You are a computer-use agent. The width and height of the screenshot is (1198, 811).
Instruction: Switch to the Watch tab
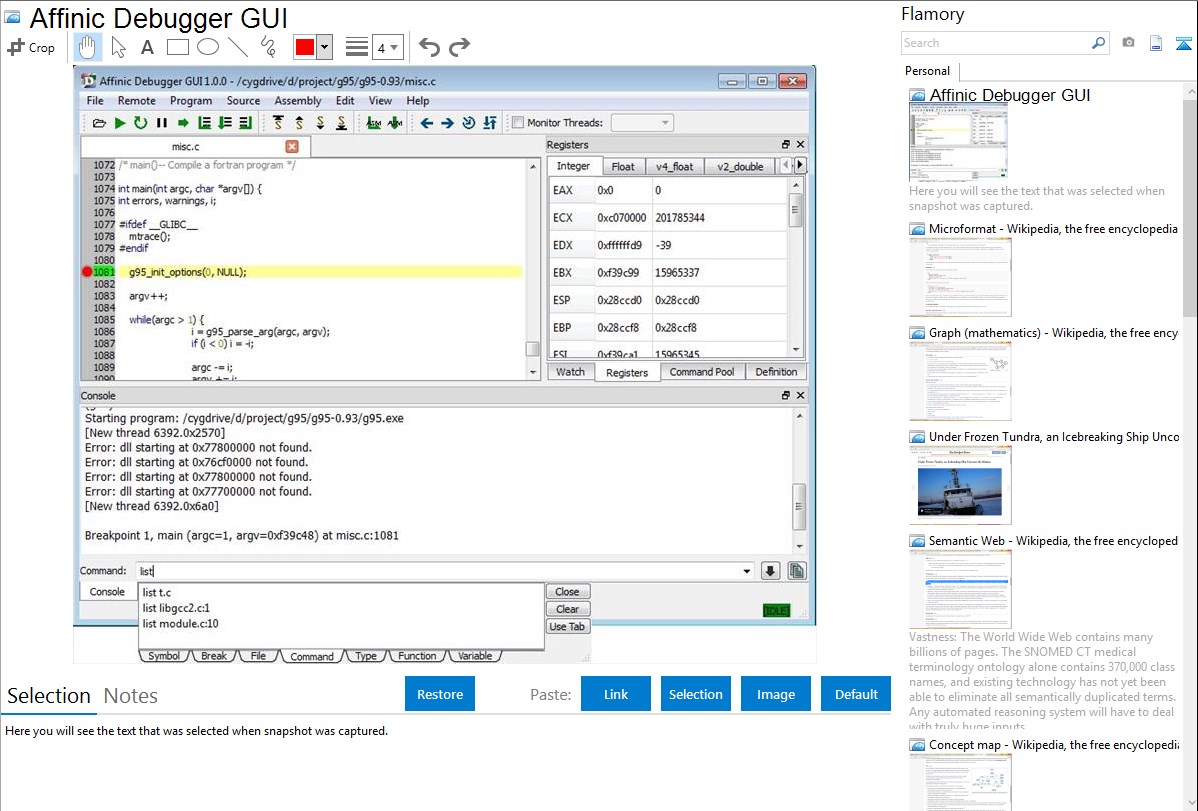570,372
